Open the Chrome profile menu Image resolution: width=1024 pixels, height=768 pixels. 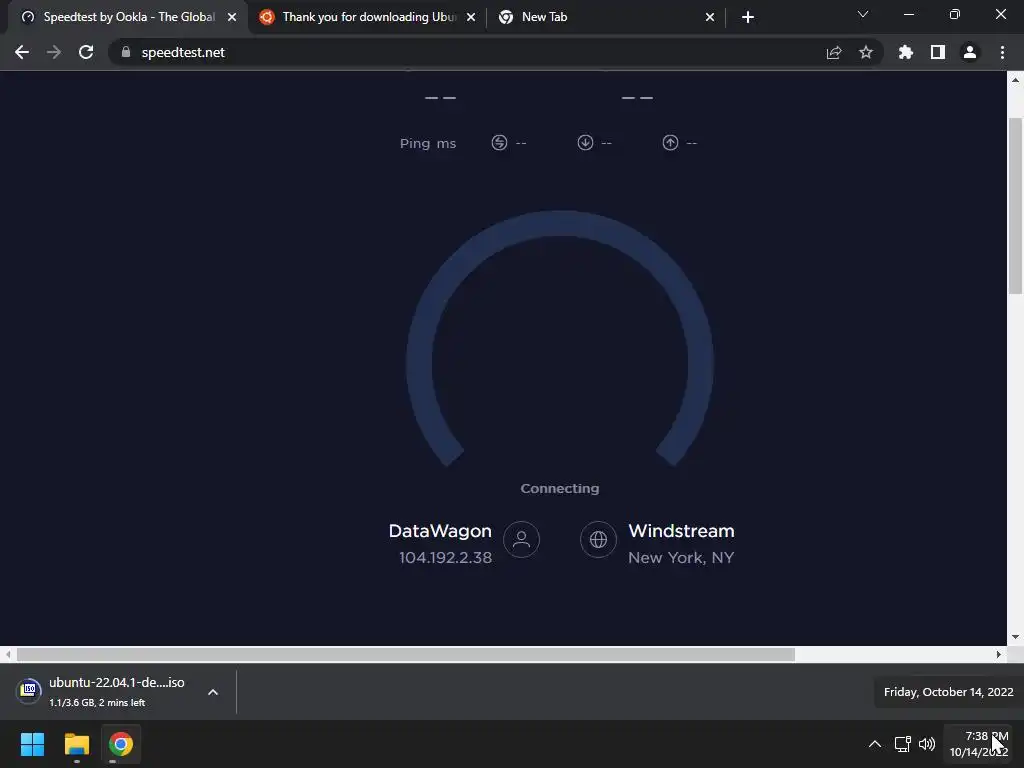point(970,52)
